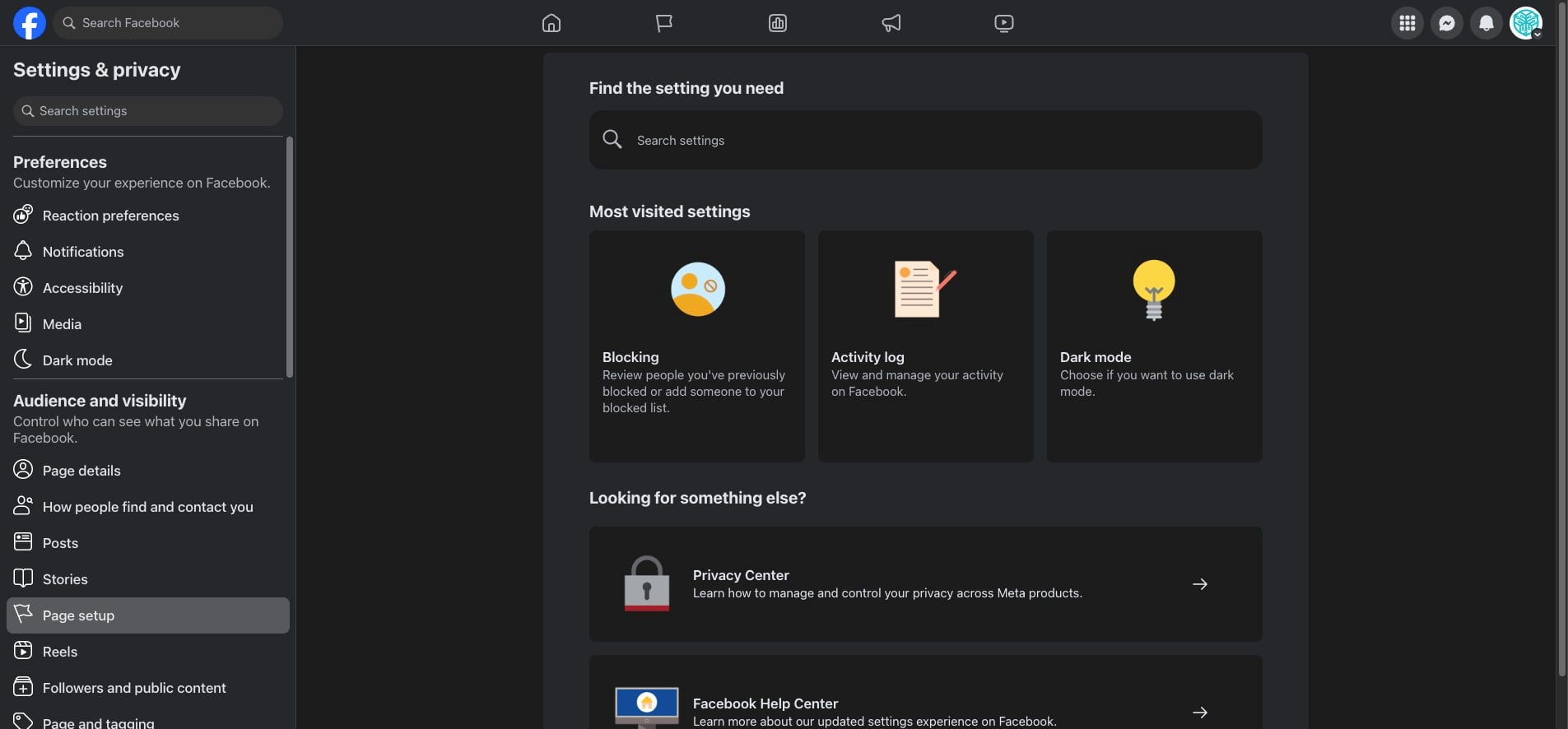Open the Professional dashboard chart icon
The image size is (1568, 729).
[x=778, y=23]
